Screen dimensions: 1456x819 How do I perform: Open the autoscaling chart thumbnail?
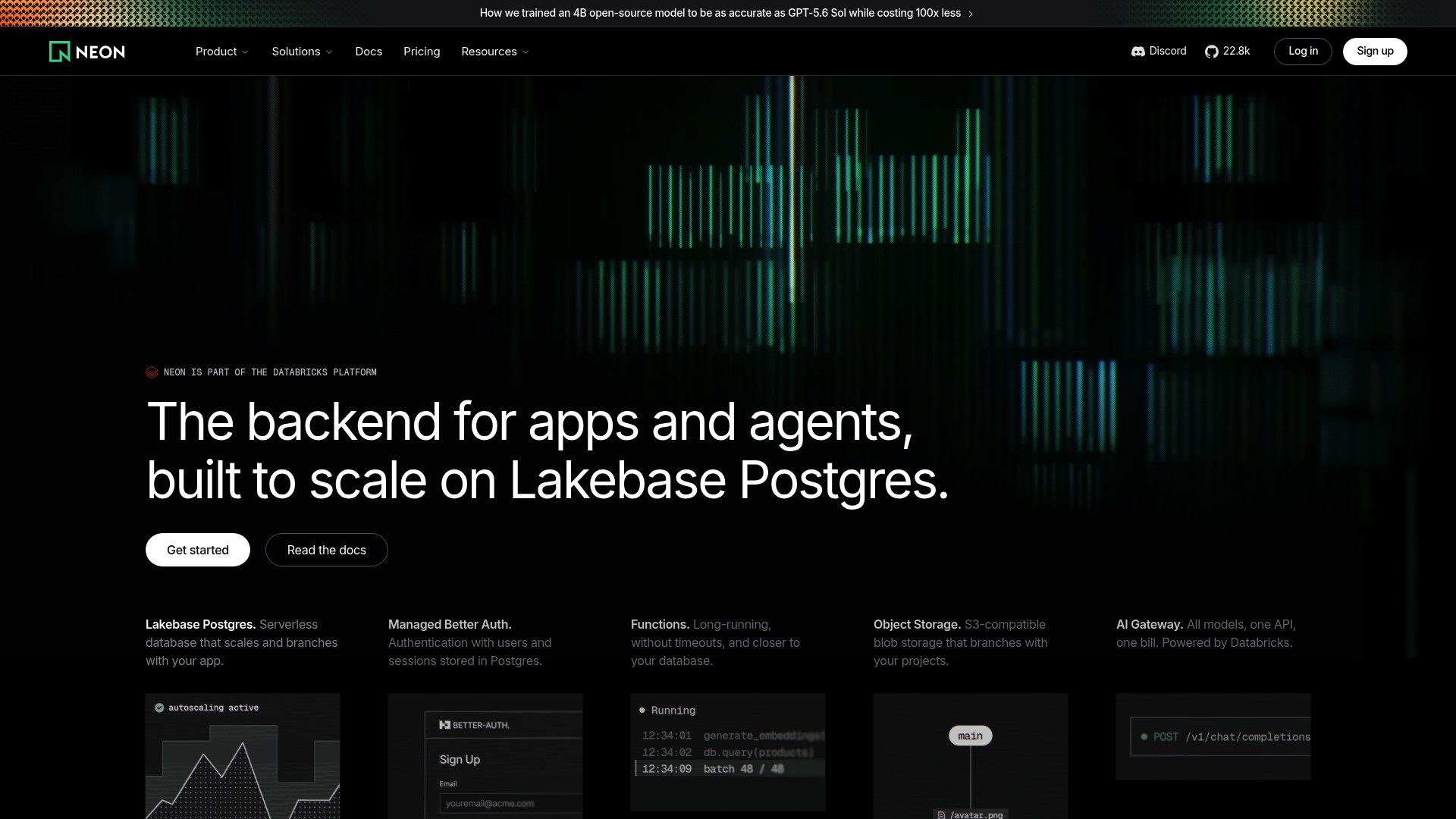coord(243,756)
